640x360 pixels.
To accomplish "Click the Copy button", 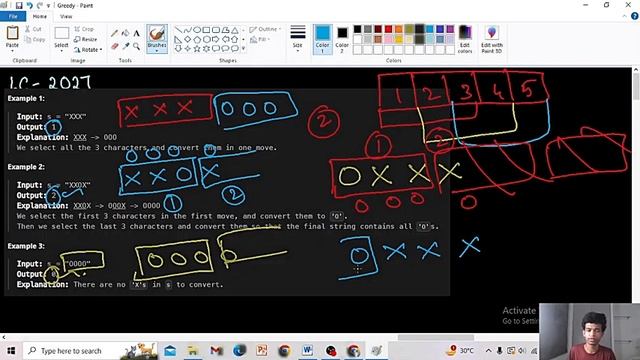I will tap(35, 40).
